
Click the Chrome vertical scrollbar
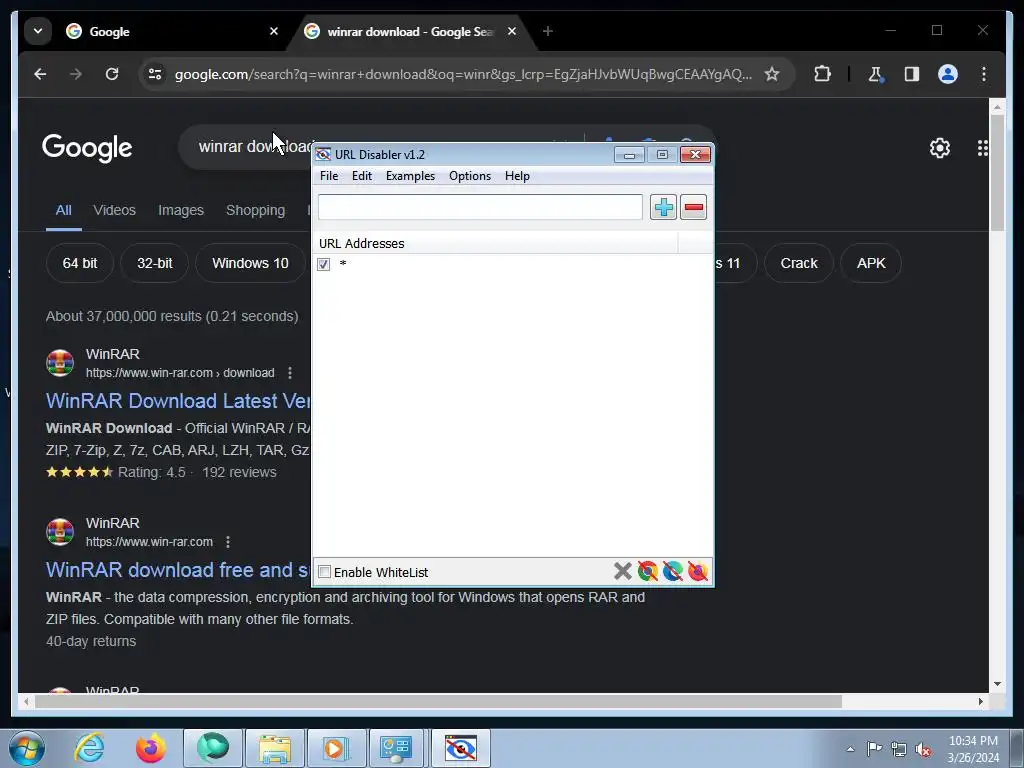997,172
